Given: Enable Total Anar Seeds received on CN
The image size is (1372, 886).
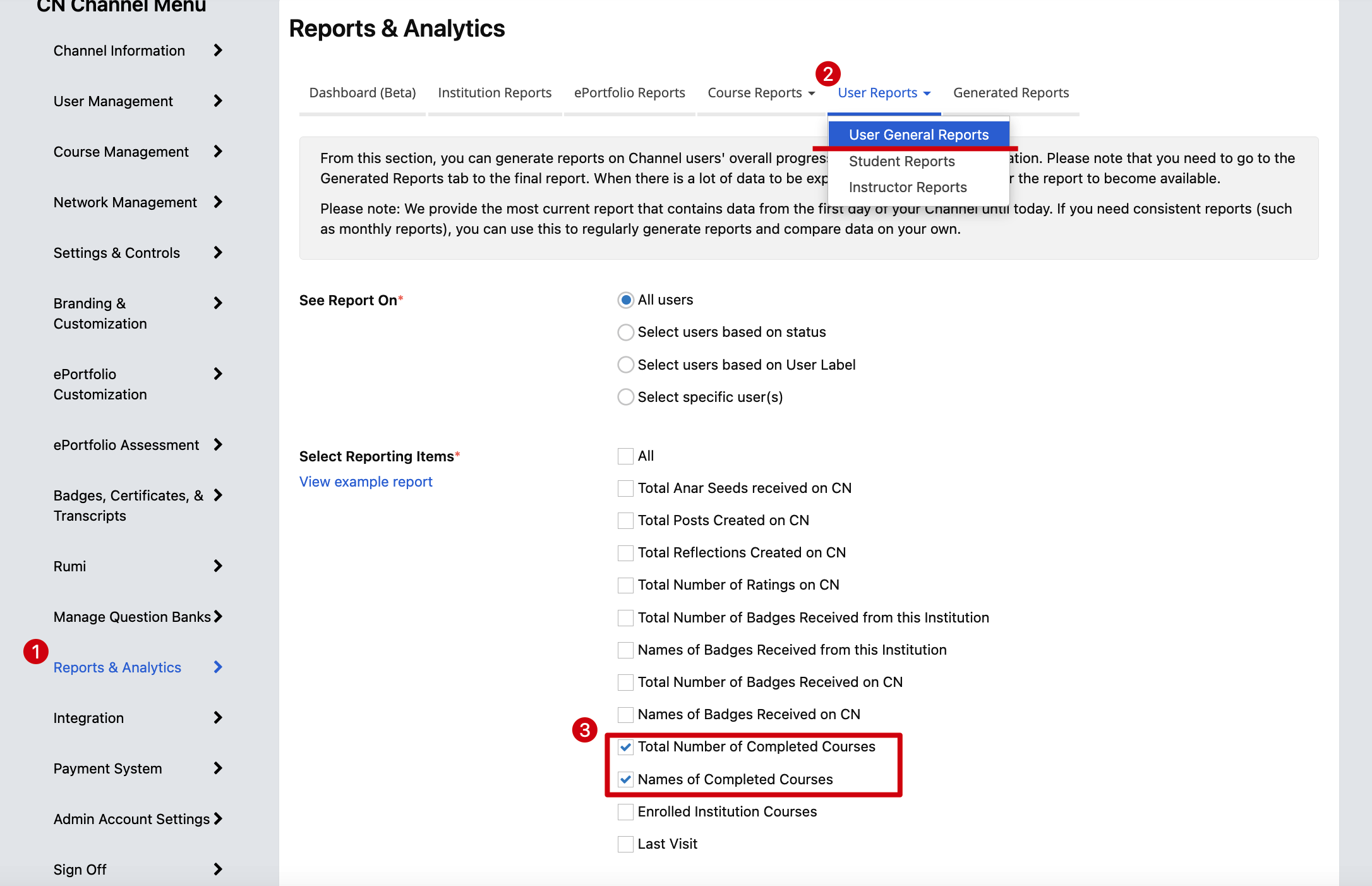Looking at the screenshot, I should tap(625, 489).
